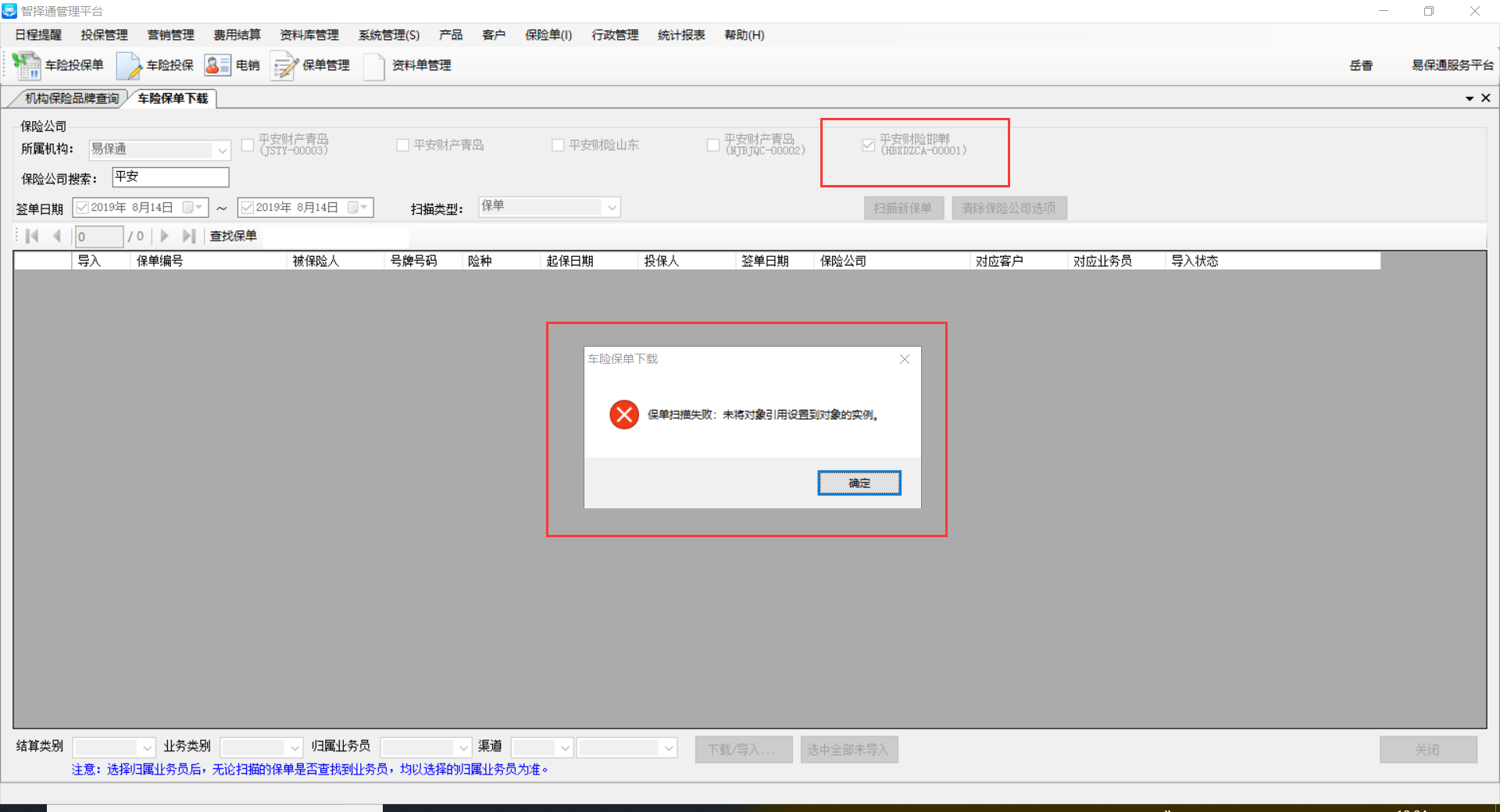This screenshot has height=812, width=1500.
Task: Jump to last page of records
Action: tap(188, 236)
